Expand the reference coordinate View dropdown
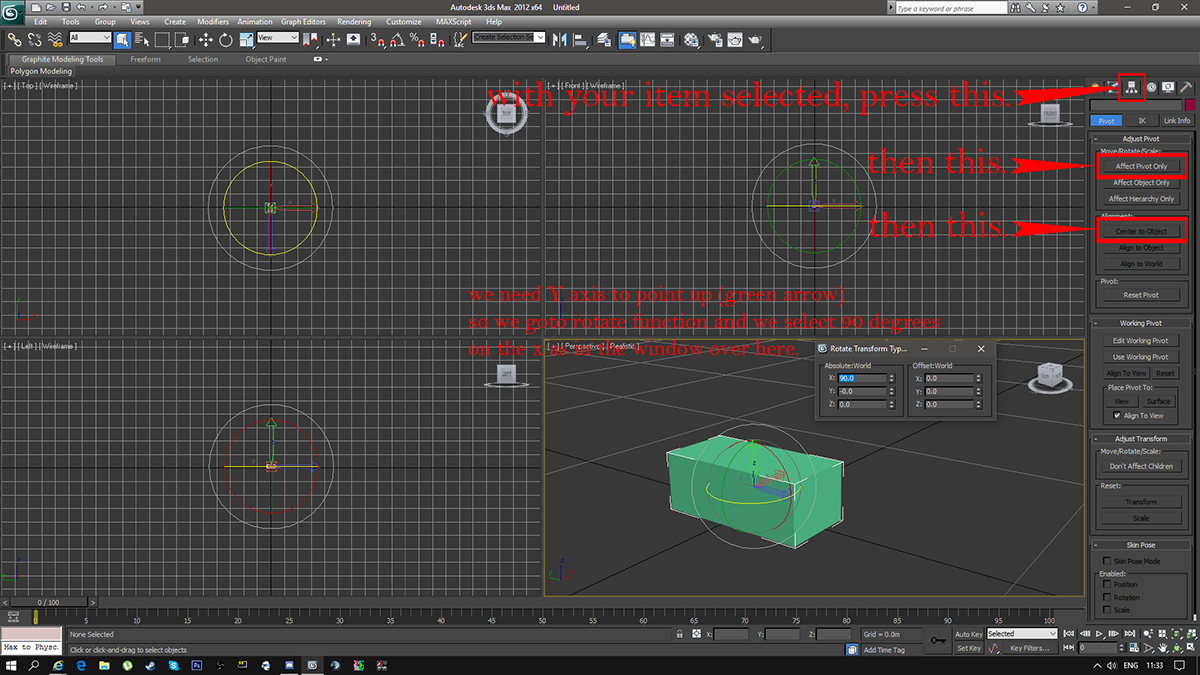This screenshot has width=1200, height=675. (x=278, y=38)
